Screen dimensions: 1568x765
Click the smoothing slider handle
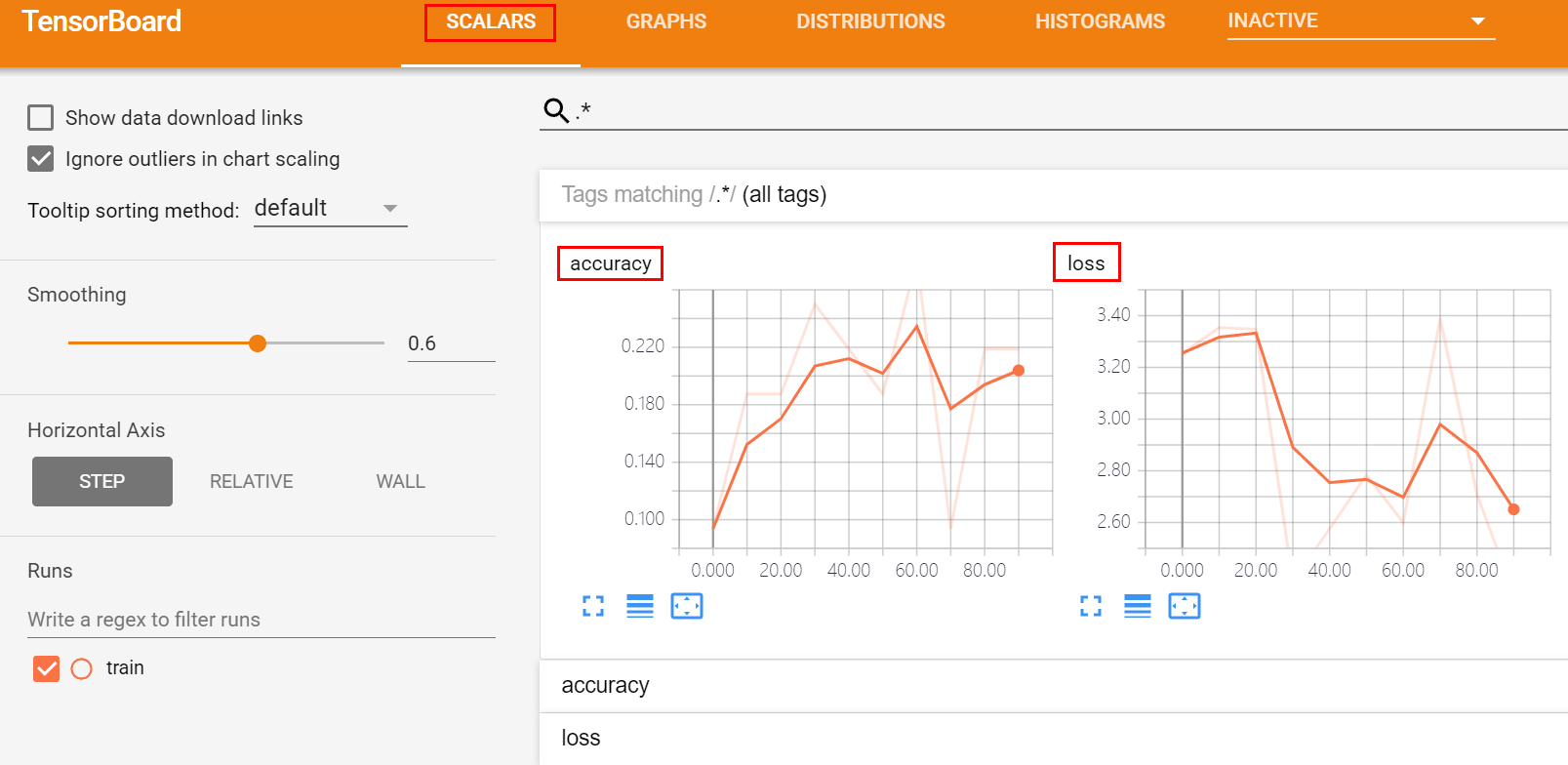[x=258, y=343]
